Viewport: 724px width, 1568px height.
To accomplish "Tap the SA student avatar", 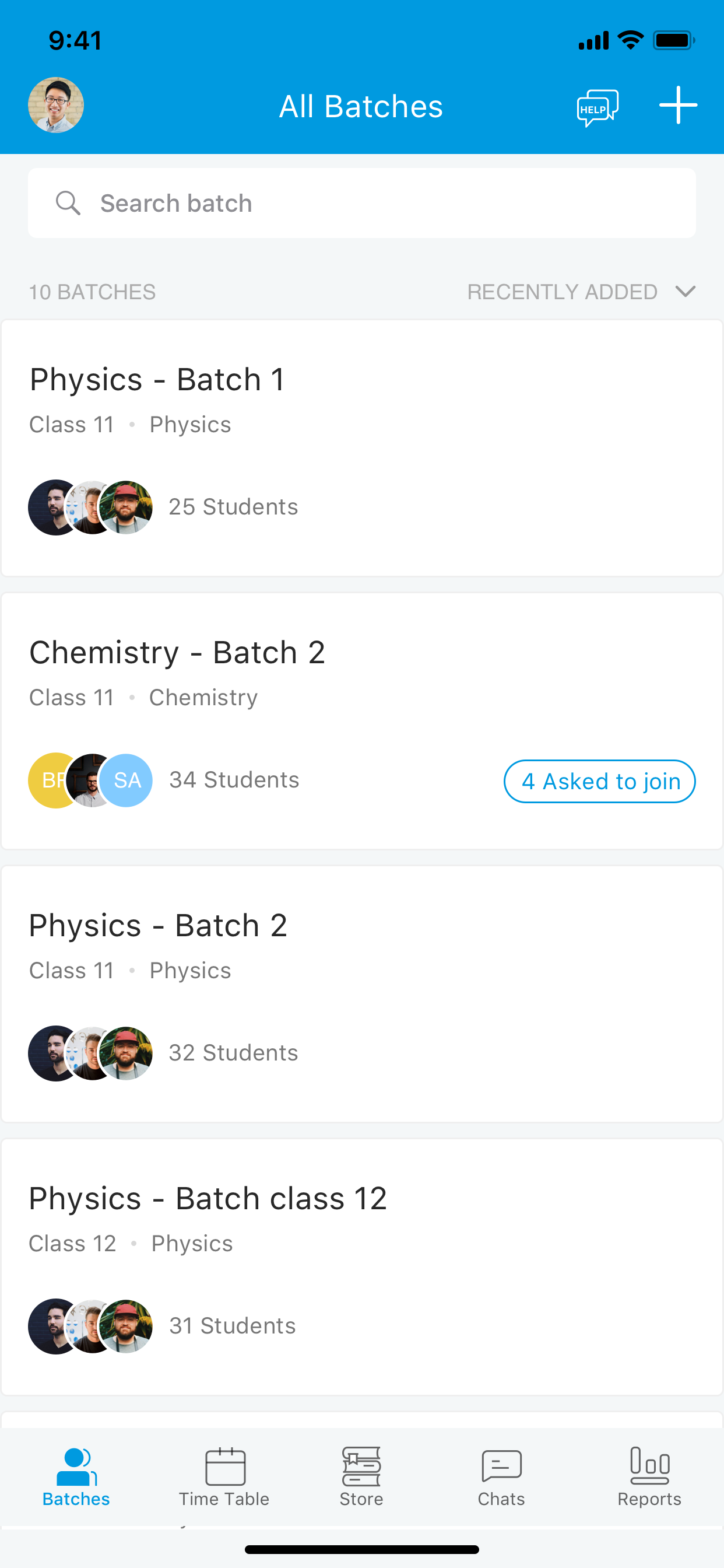I will pos(126,780).
